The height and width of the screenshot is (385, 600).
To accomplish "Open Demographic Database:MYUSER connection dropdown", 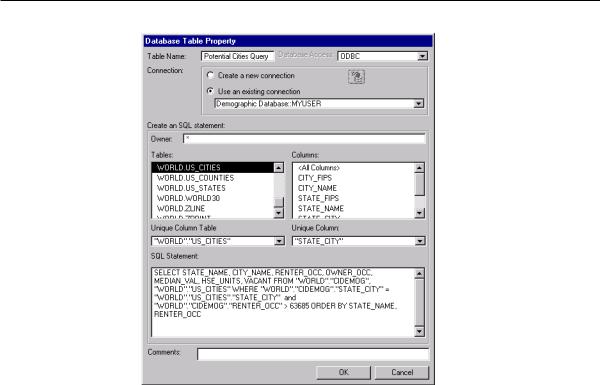I will click(x=419, y=104).
